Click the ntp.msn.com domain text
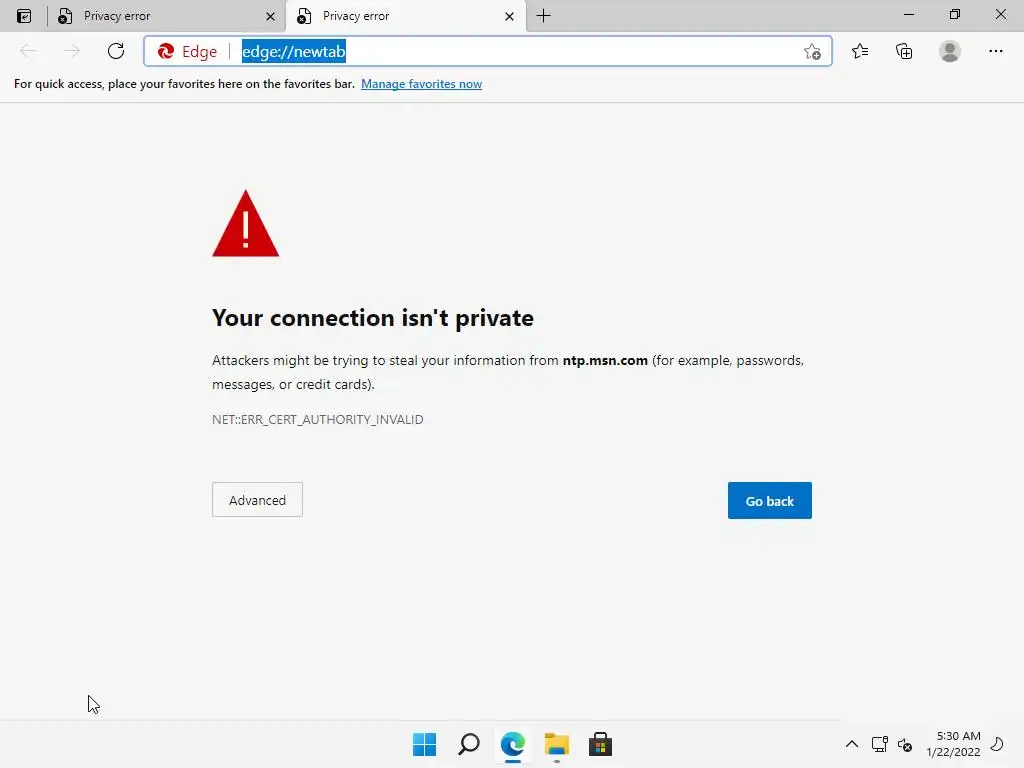This screenshot has height=768, width=1024. pyautogui.click(x=605, y=360)
